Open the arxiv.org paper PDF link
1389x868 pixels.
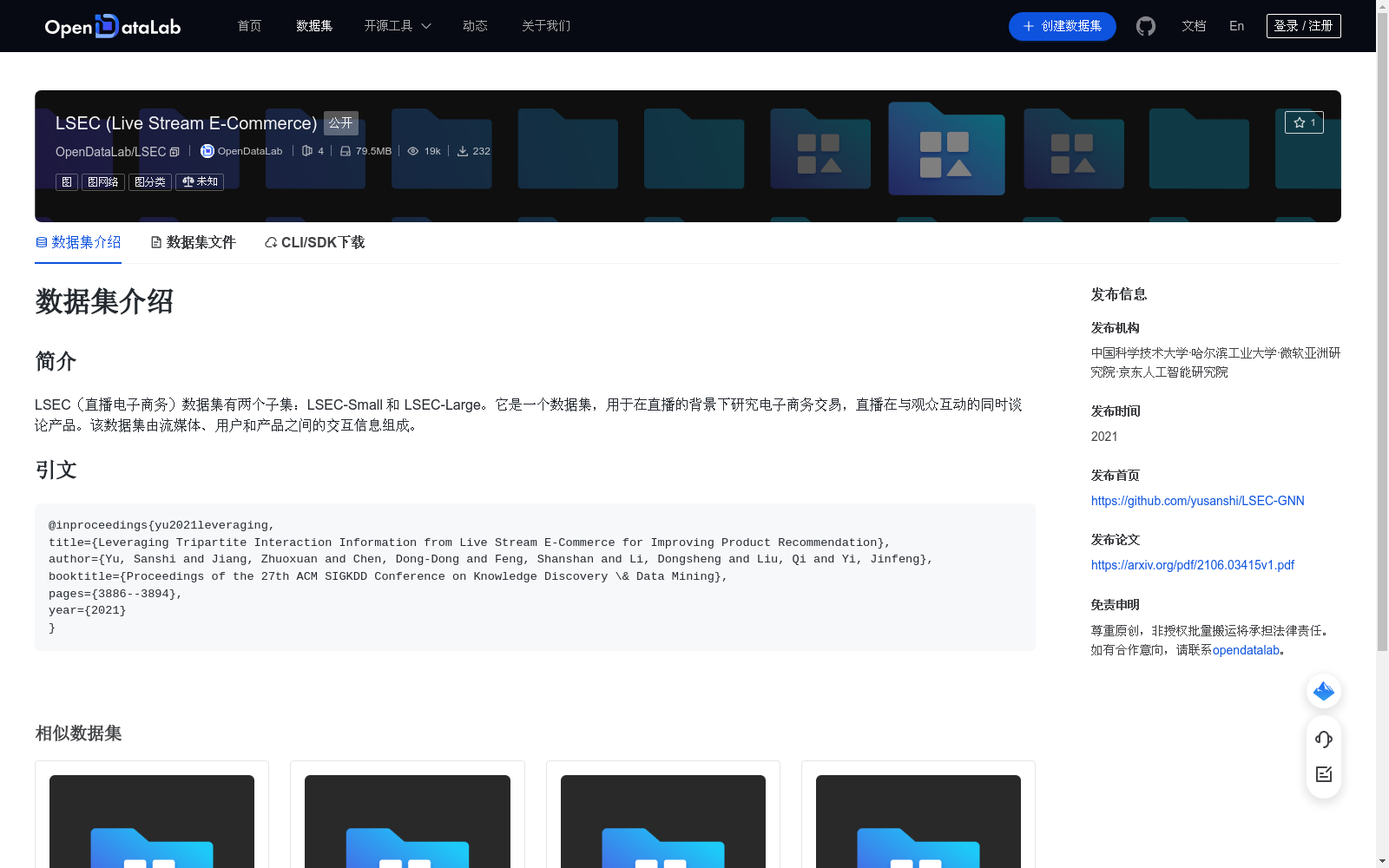[x=1192, y=564]
